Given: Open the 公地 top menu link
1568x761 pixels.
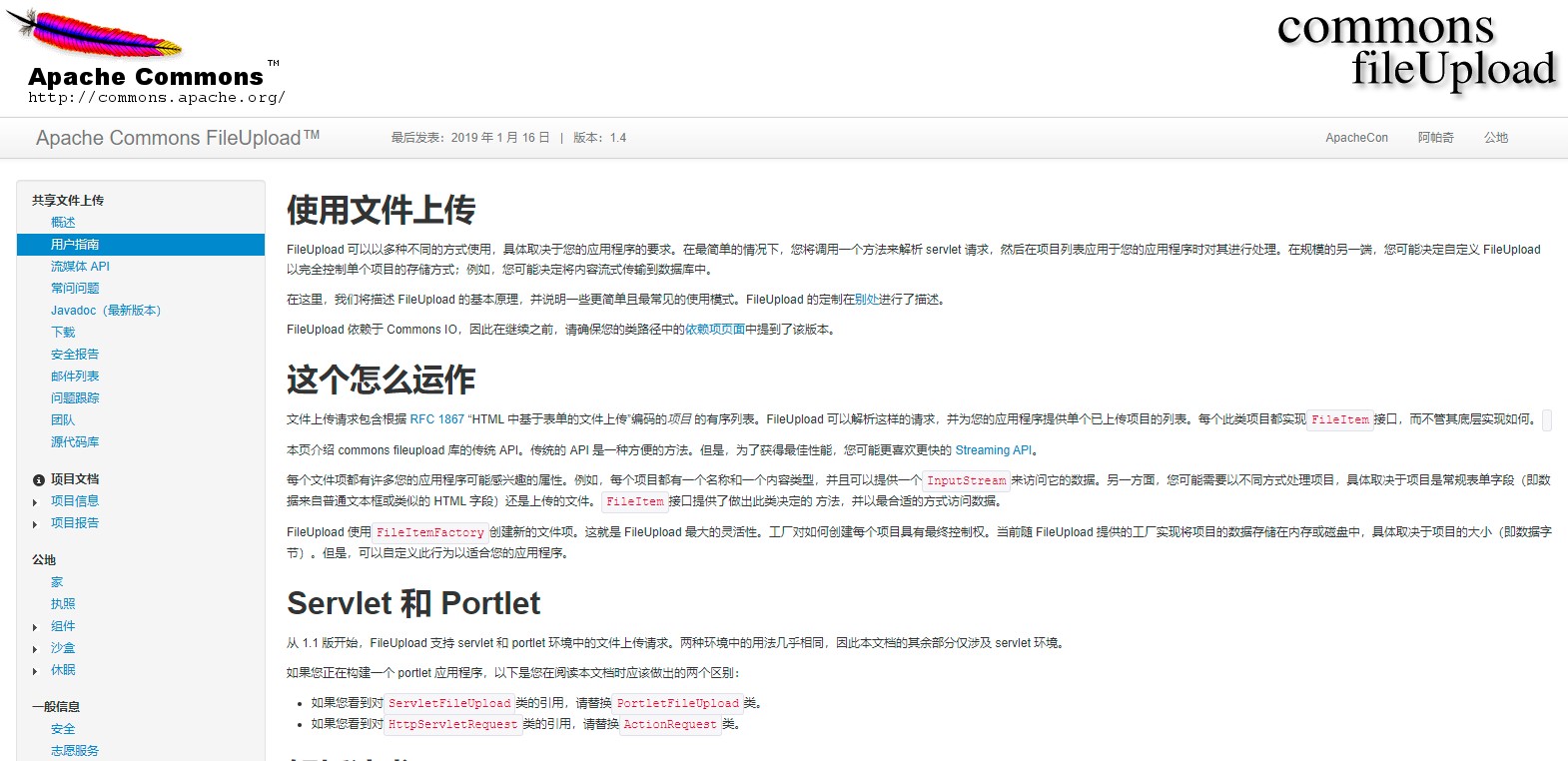Looking at the screenshot, I should click(x=1496, y=138).
